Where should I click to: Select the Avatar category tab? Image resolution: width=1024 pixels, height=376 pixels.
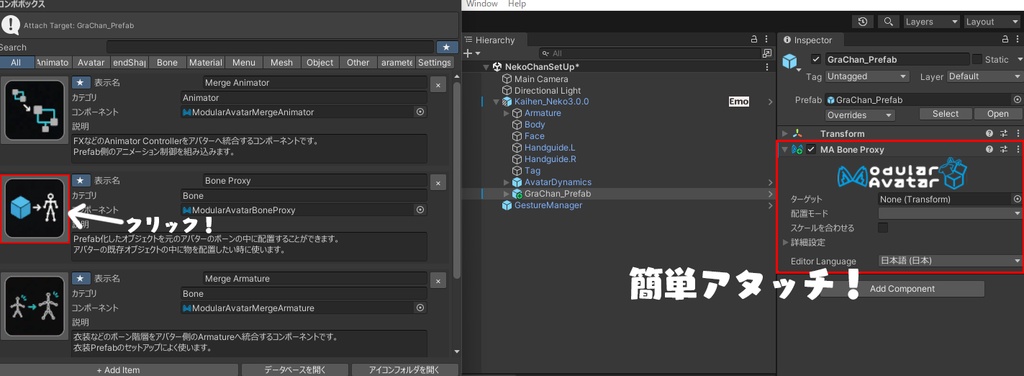(91, 63)
